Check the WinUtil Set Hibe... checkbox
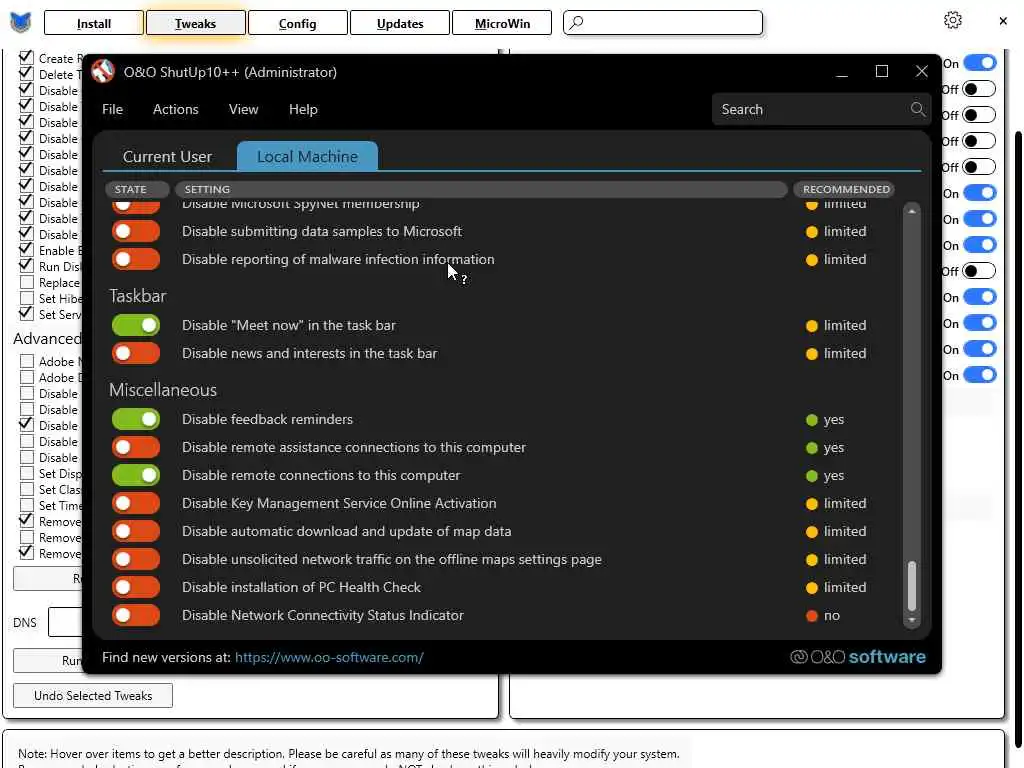This screenshot has height=768, width=1024. pos(27,298)
